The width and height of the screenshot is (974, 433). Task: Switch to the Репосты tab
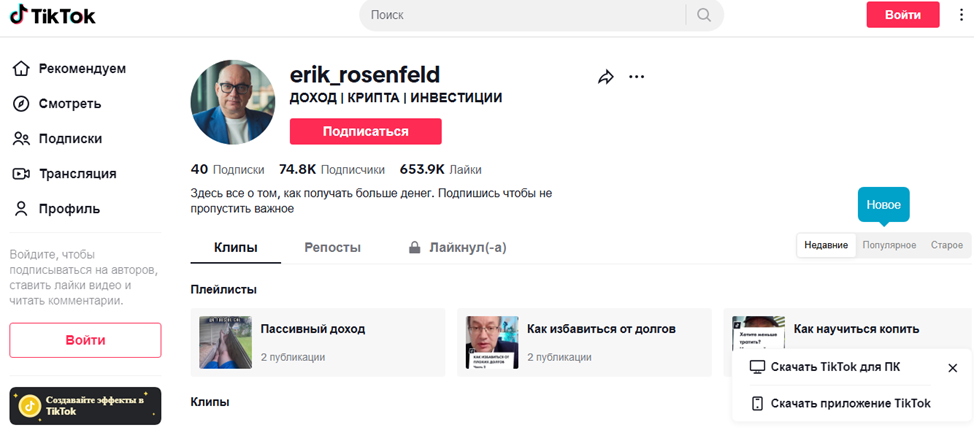click(x=332, y=247)
